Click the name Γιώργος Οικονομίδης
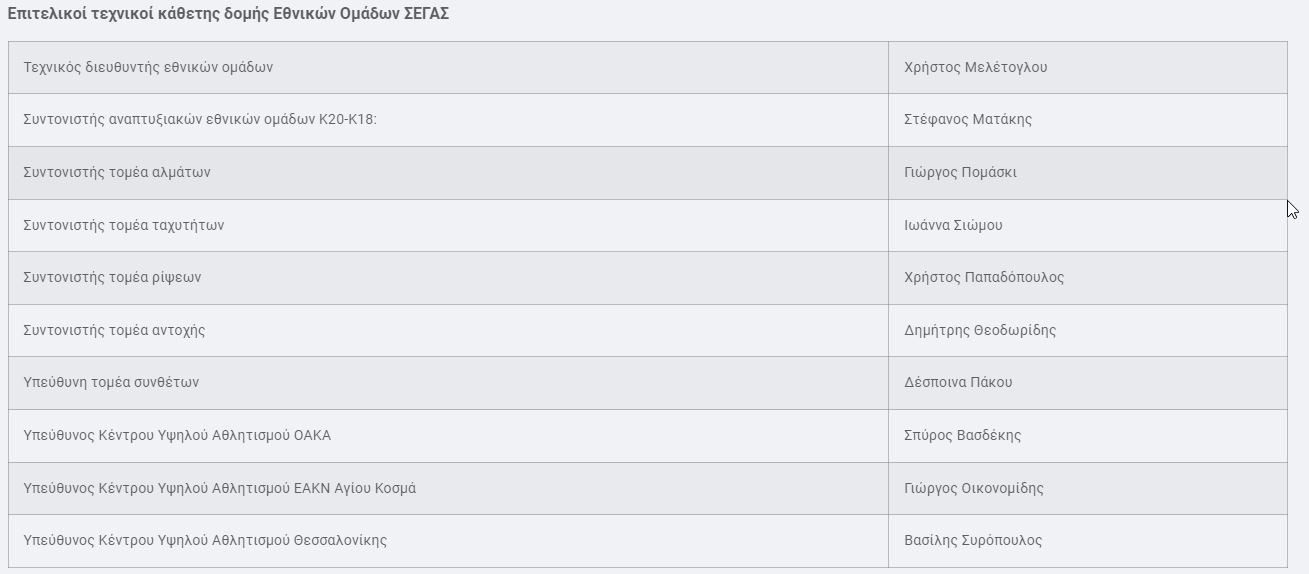Image resolution: width=1309 pixels, height=574 pixels. (973, 488)
